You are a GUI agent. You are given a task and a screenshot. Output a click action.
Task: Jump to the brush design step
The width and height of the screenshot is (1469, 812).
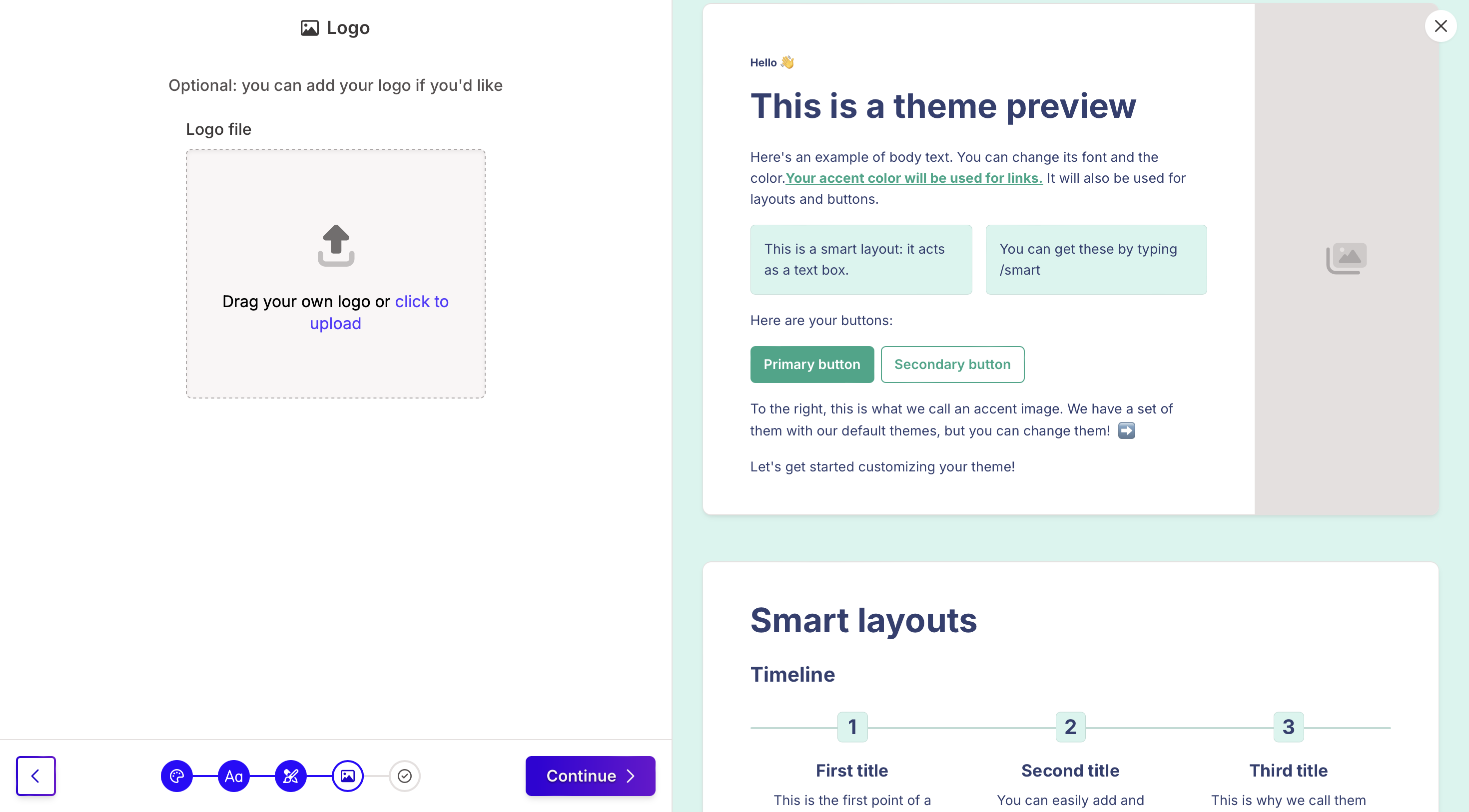point(291,776)
